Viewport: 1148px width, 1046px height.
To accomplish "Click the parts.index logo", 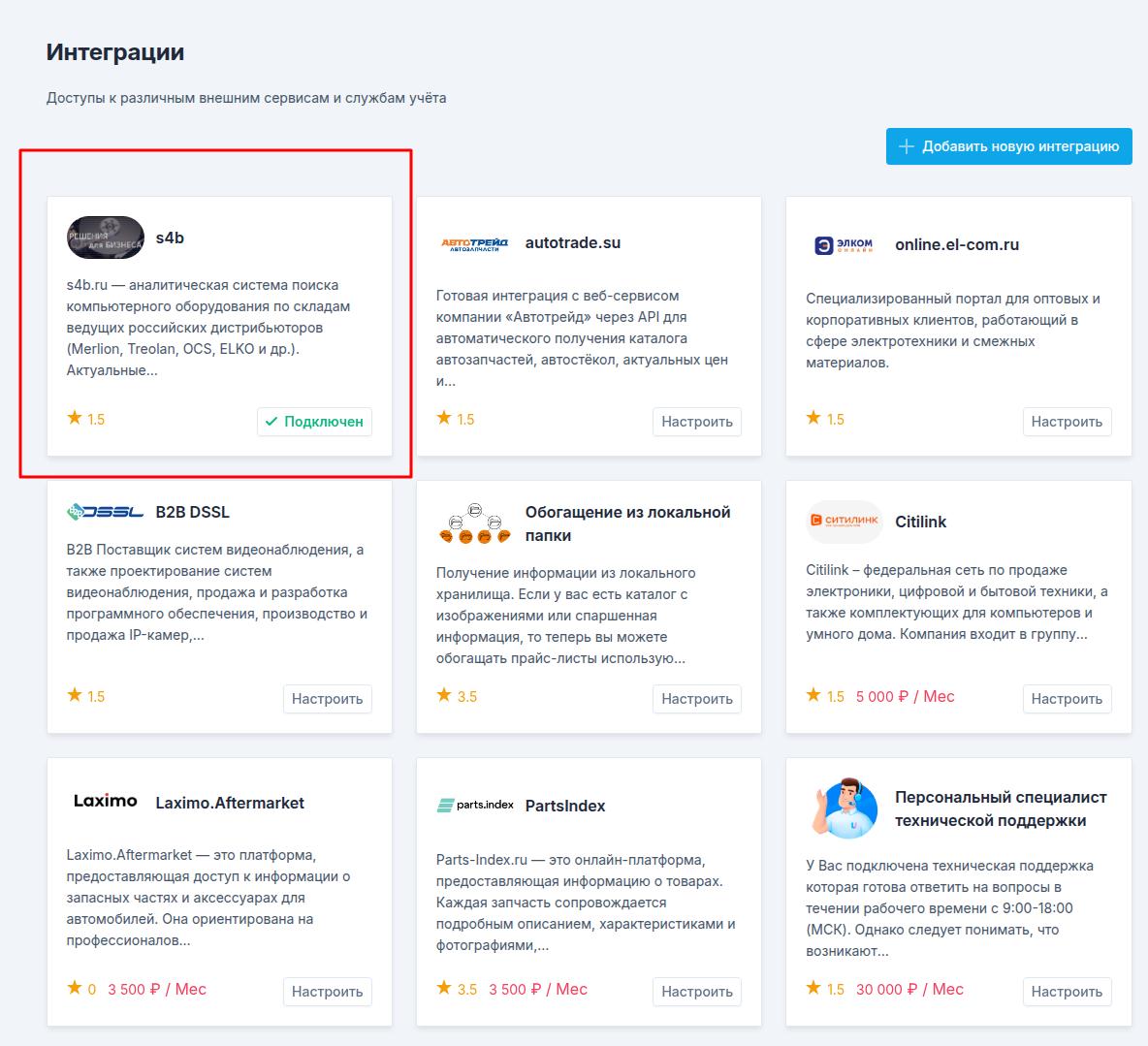I will 475,806.
